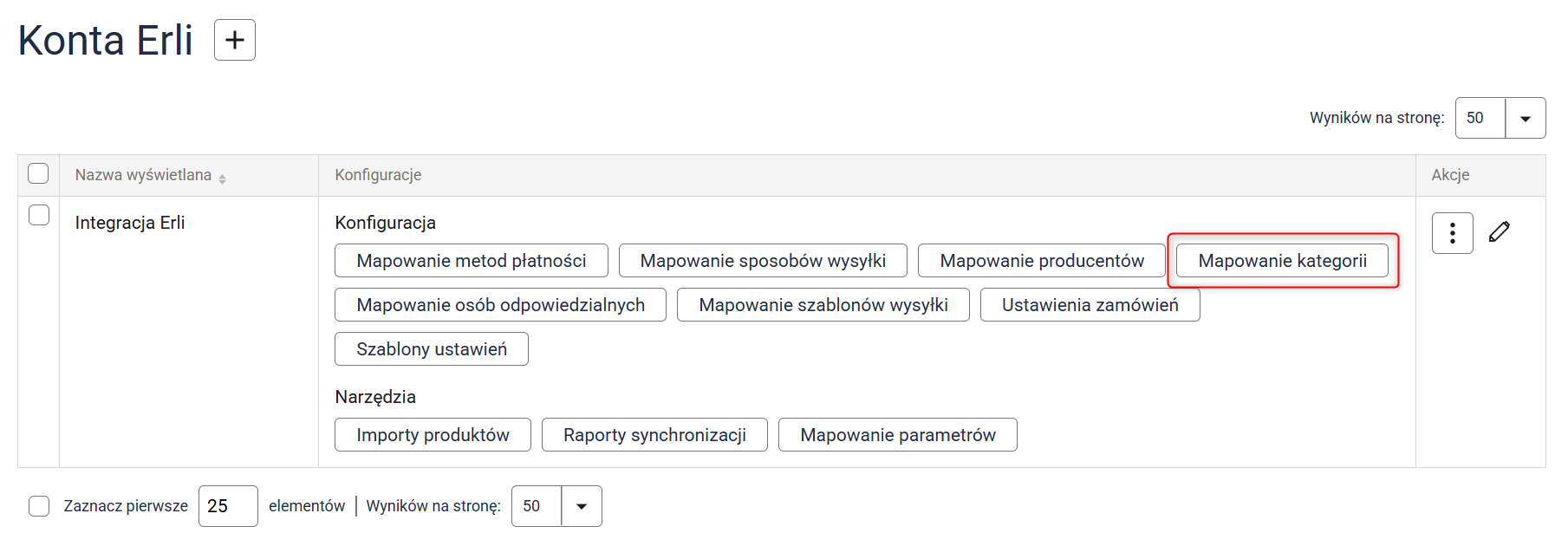Click the pencil edit icon
1568x546 pixels.
point(1500,231)
